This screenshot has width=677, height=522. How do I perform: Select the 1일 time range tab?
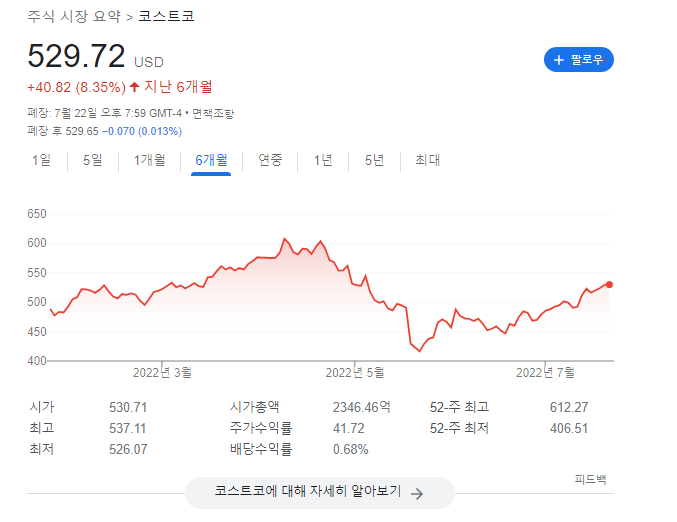point(41,160)
